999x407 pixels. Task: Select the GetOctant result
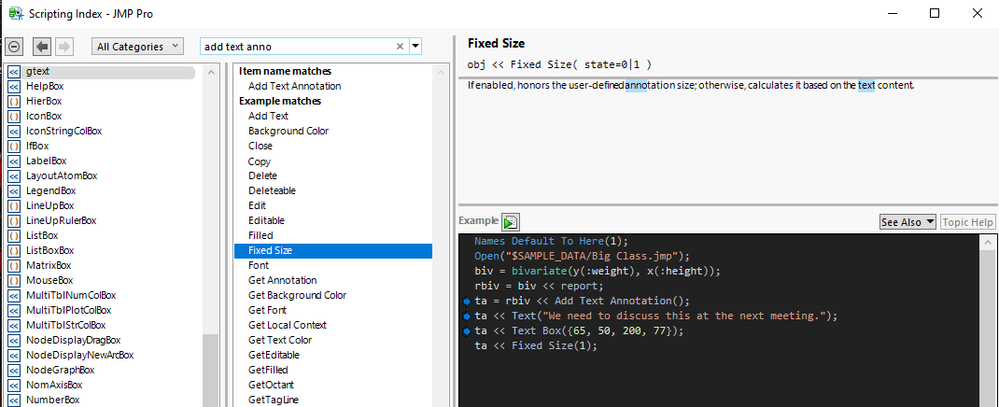271,385
